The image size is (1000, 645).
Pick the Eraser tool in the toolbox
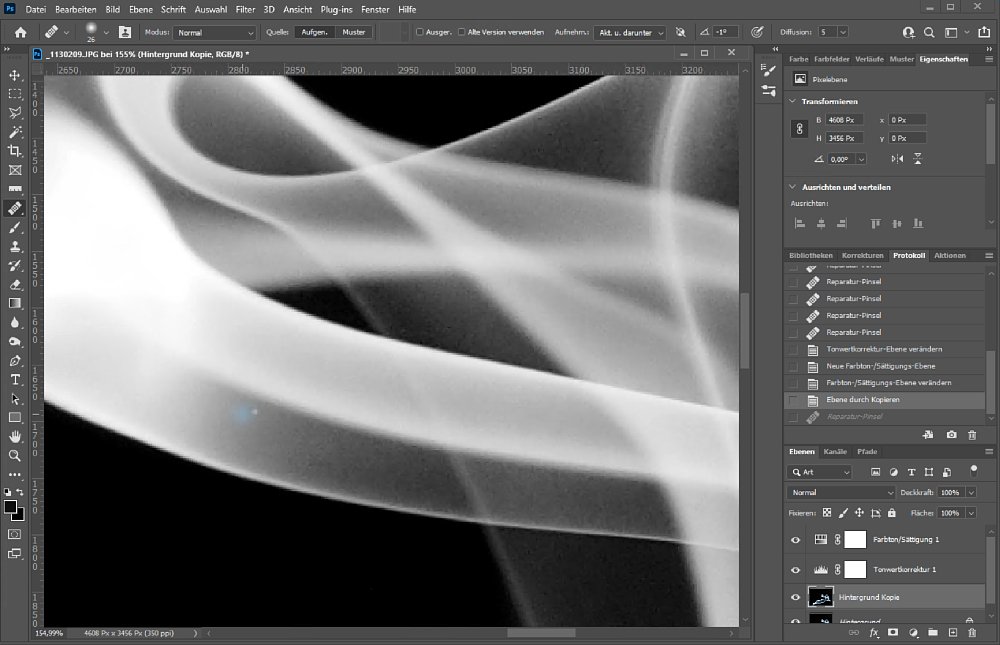(x=15, y=284)
